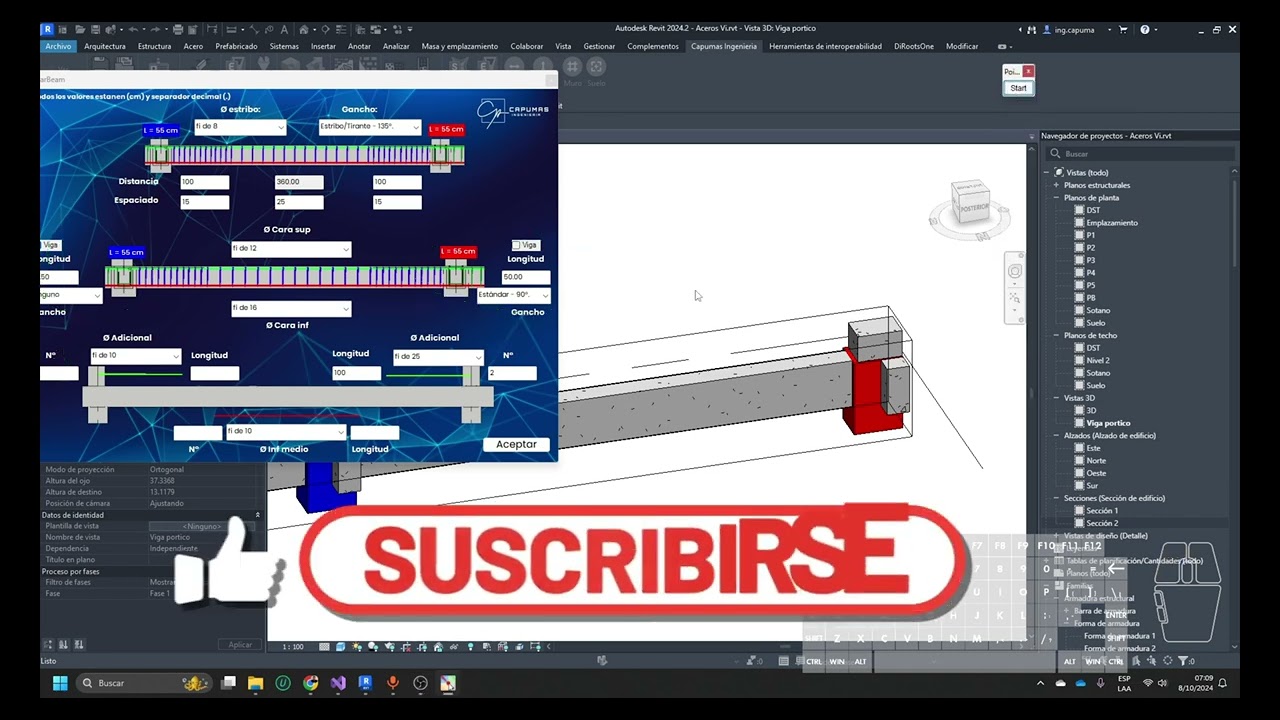
Task: Close the small 'Poi...' popup window
Action: coord(1028,71)
